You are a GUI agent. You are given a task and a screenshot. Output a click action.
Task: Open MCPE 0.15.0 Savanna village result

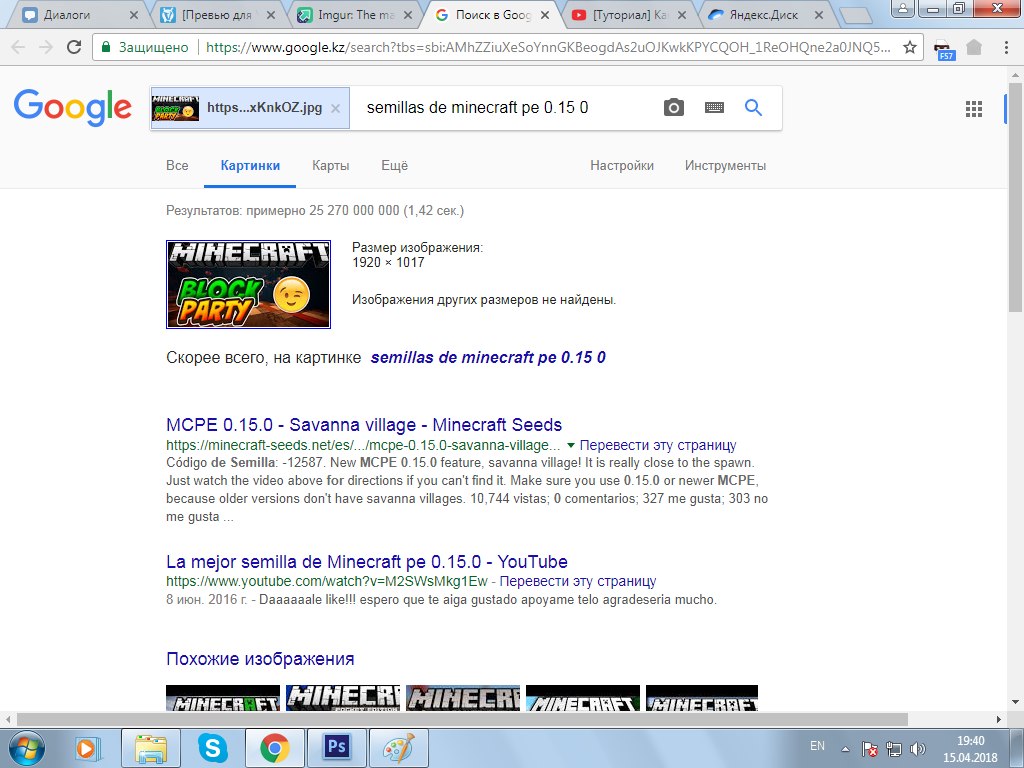(x=364, y=425)
